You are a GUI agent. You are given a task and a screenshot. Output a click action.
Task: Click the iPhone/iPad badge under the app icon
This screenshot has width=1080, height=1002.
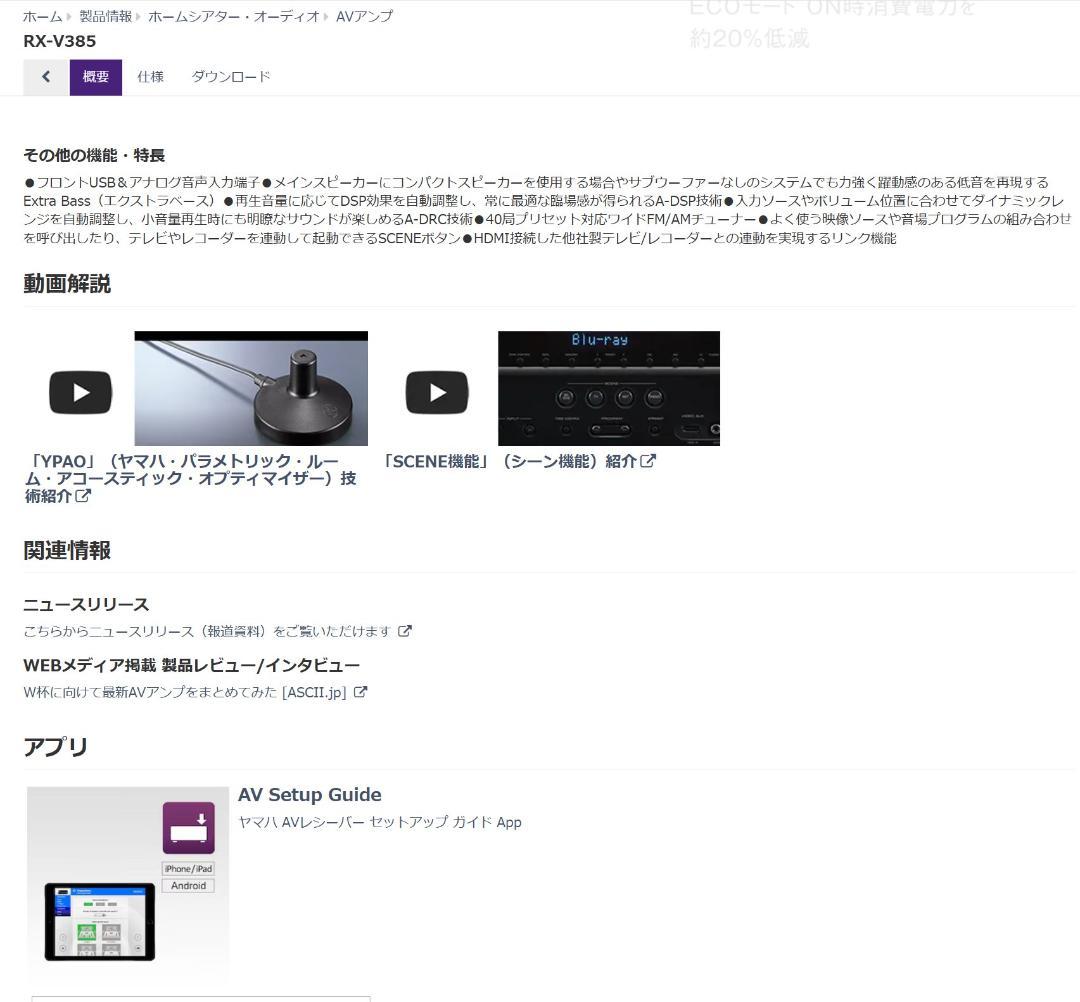click(x=188, y=869)
